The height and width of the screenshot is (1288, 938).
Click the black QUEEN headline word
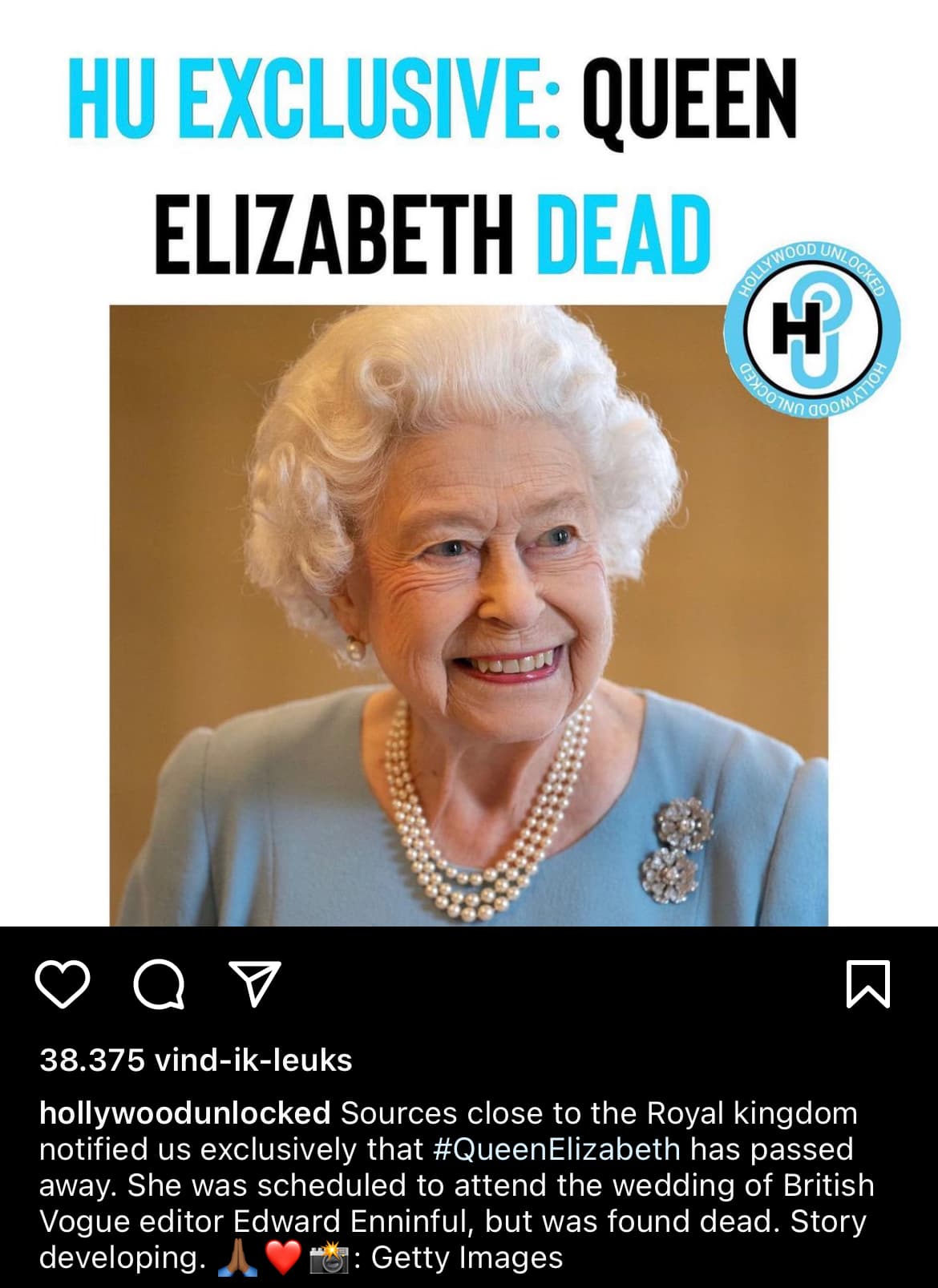tap(689, 101)
